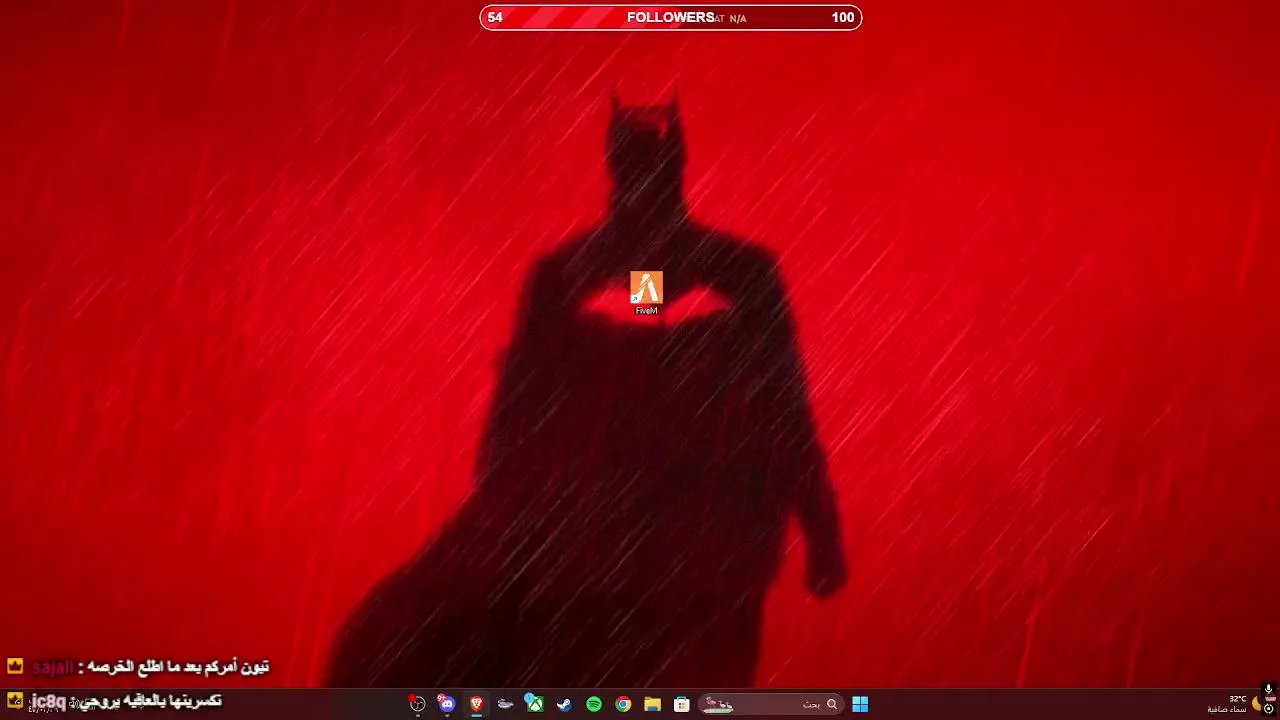The height and width of the screenshot is (720, 1280).
Task: Open OBS Studio from the taskbar
Action: pos(418,704)
